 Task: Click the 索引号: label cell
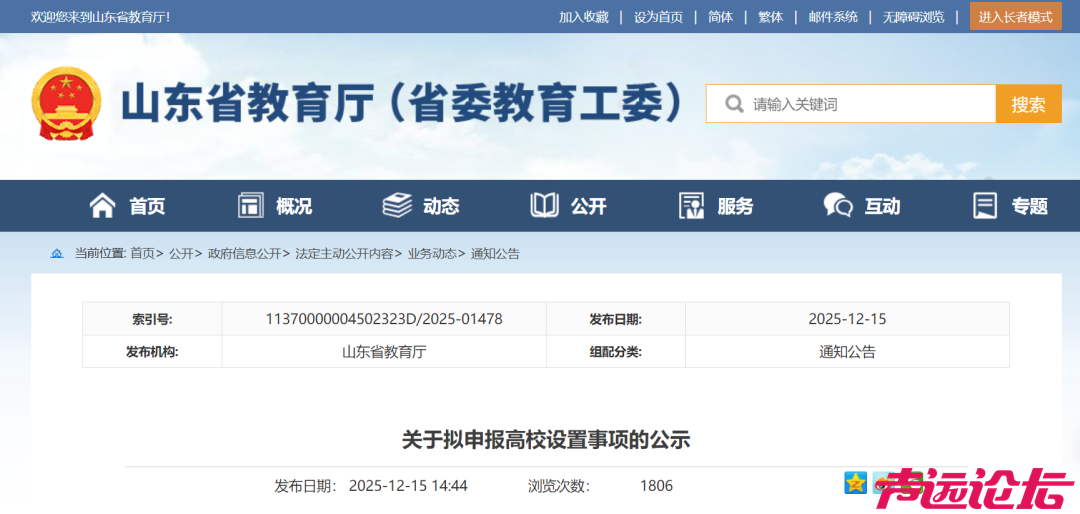pyautogui.click(x=152, y=319)
